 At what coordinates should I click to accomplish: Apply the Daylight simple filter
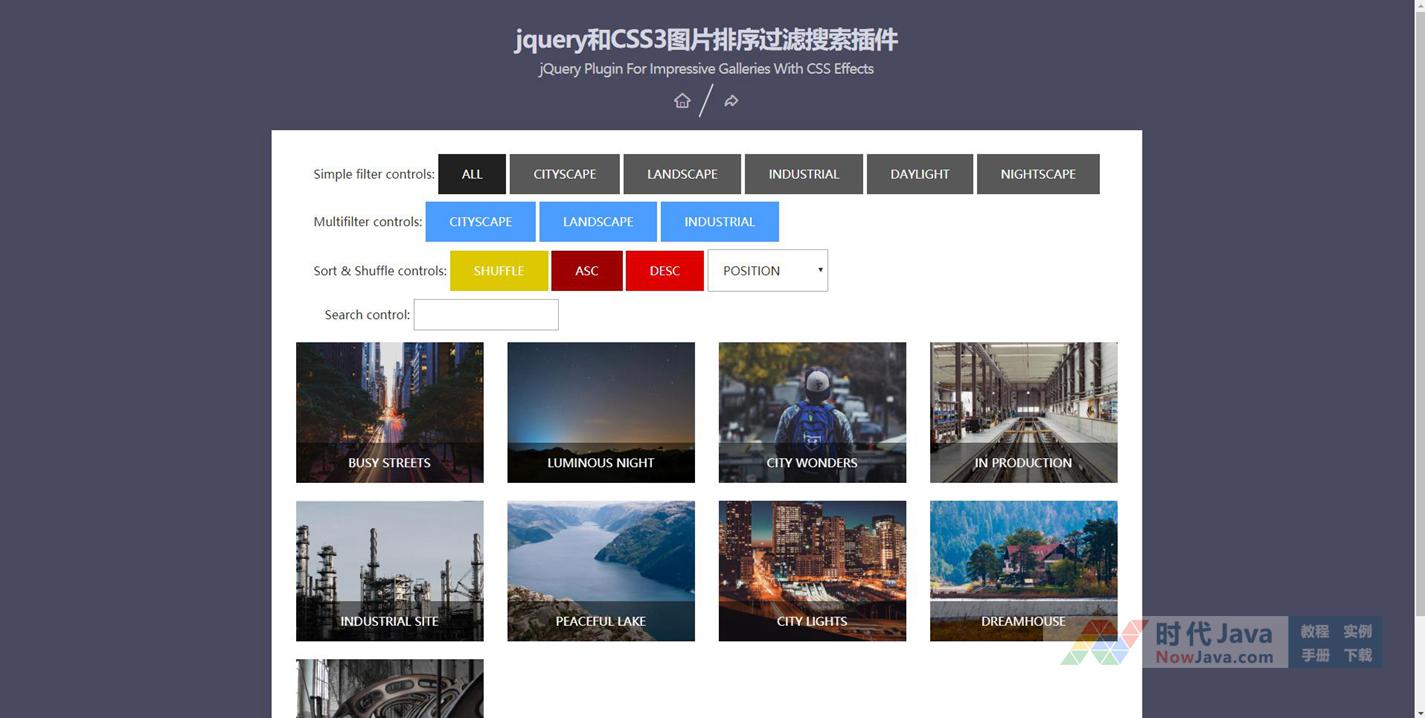(919, 174)
